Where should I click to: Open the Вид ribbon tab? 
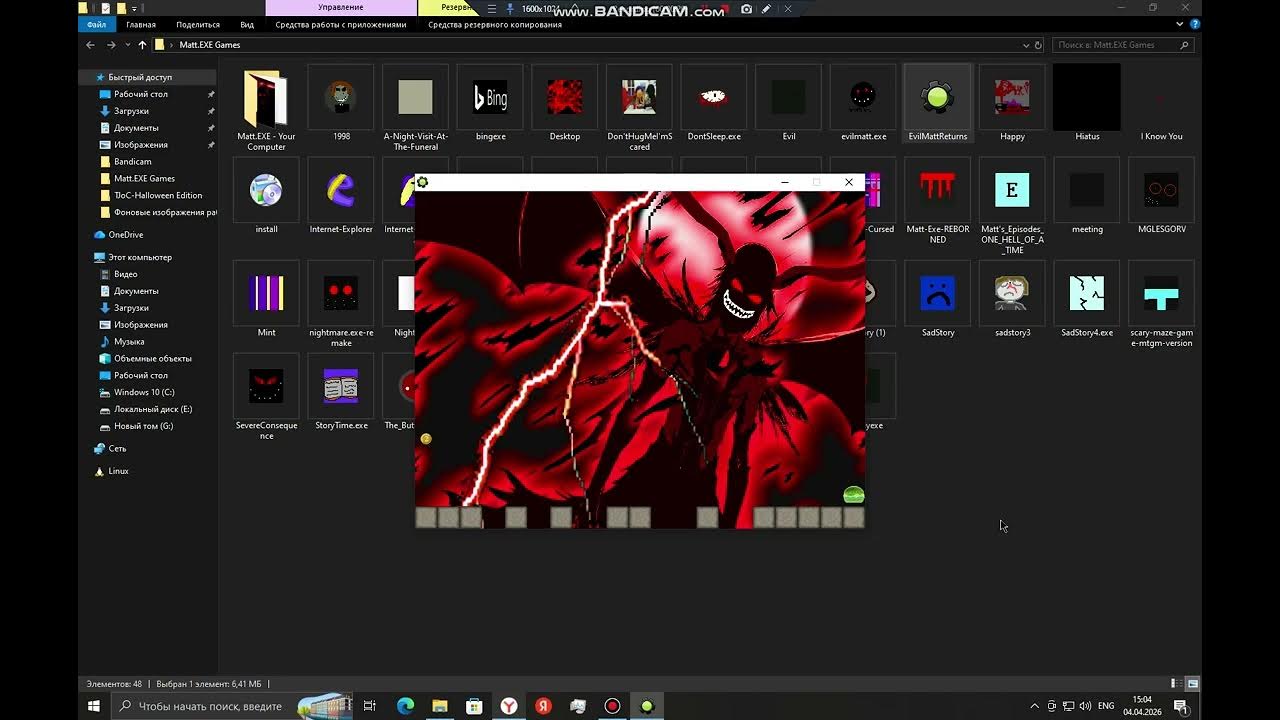coord(247,25)
